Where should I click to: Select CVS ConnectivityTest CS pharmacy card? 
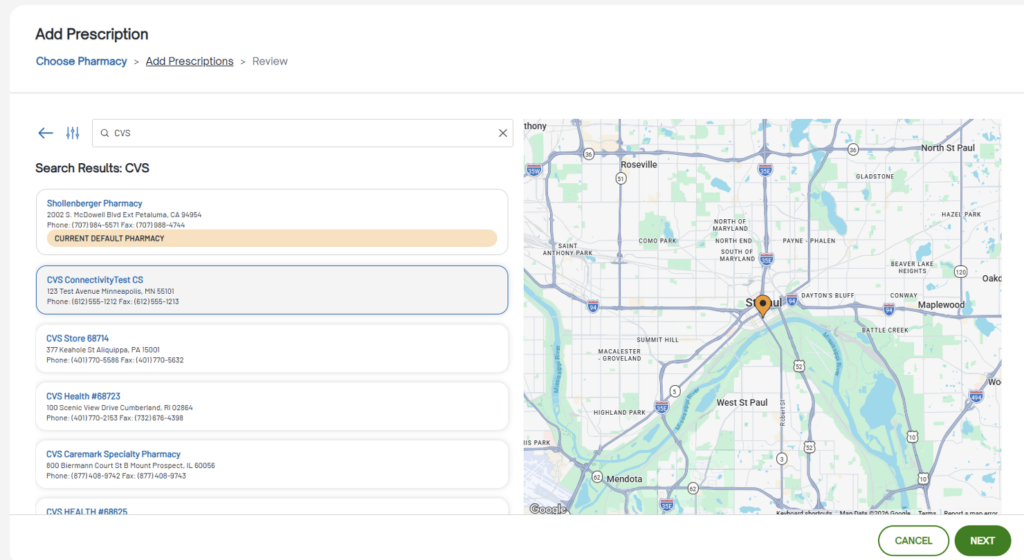(x=271, y=290)
